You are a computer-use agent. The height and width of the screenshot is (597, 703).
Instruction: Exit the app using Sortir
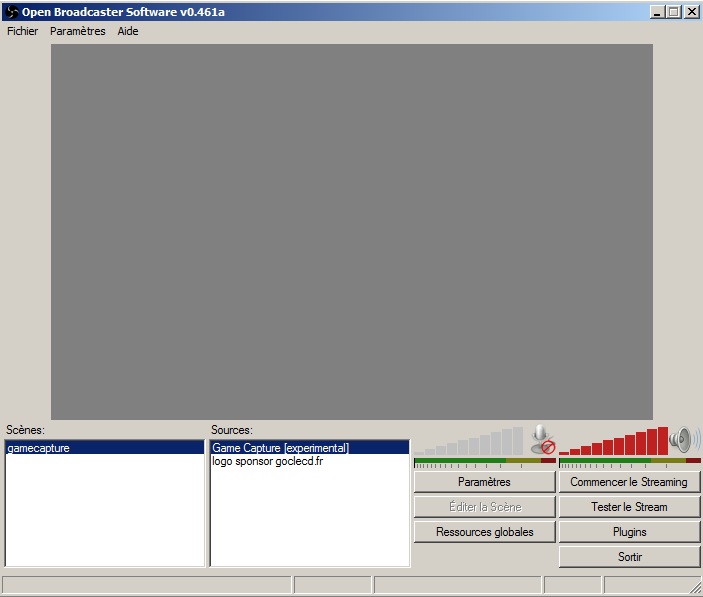[629, 557]
